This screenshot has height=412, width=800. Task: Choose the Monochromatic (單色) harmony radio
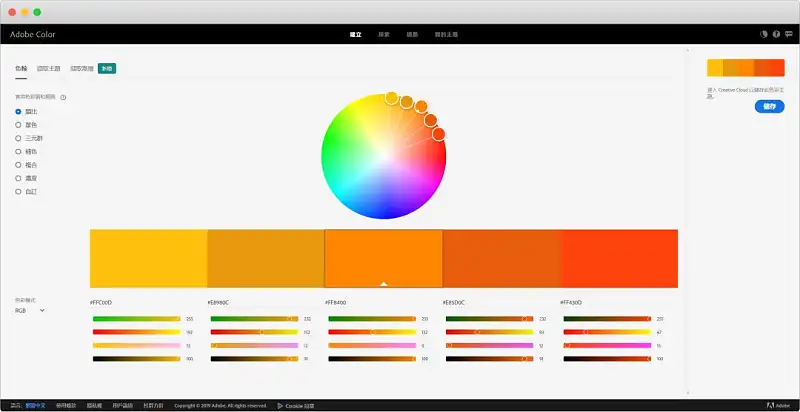(x=18, y=125)
